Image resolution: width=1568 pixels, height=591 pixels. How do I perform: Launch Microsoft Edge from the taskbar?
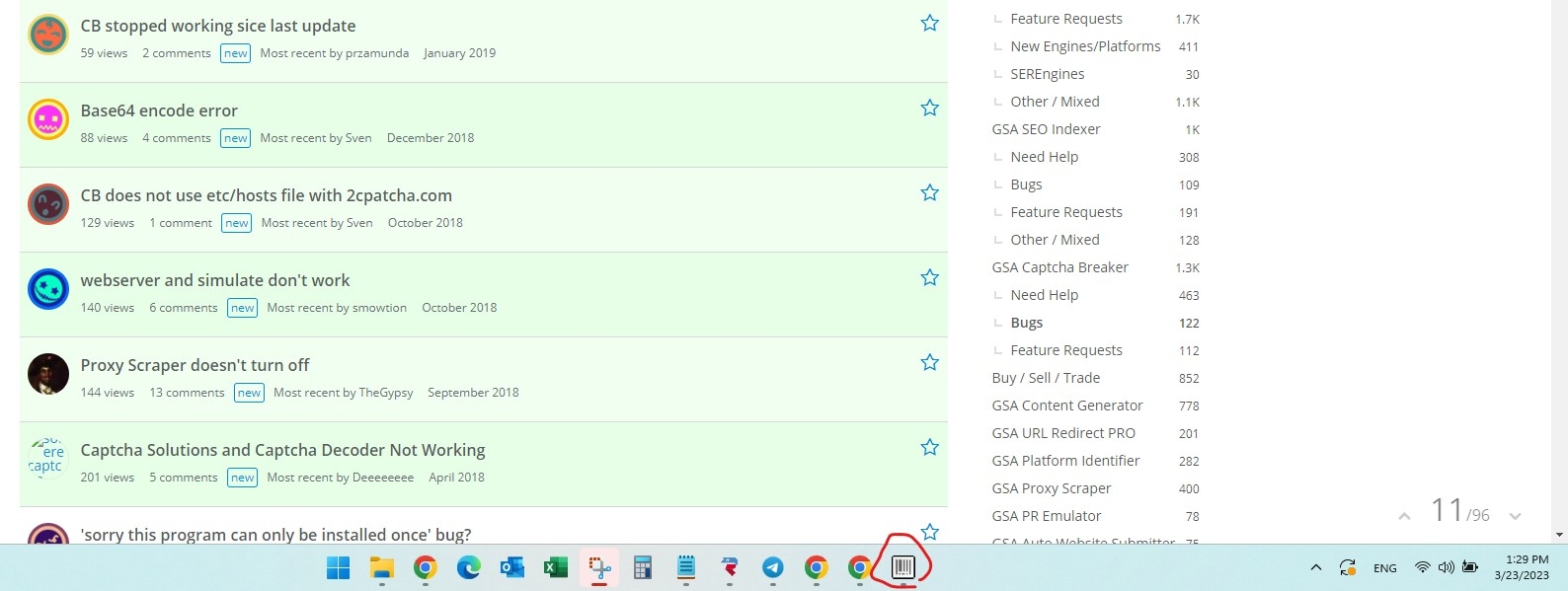pyautogui.click(x=468, y=567)
